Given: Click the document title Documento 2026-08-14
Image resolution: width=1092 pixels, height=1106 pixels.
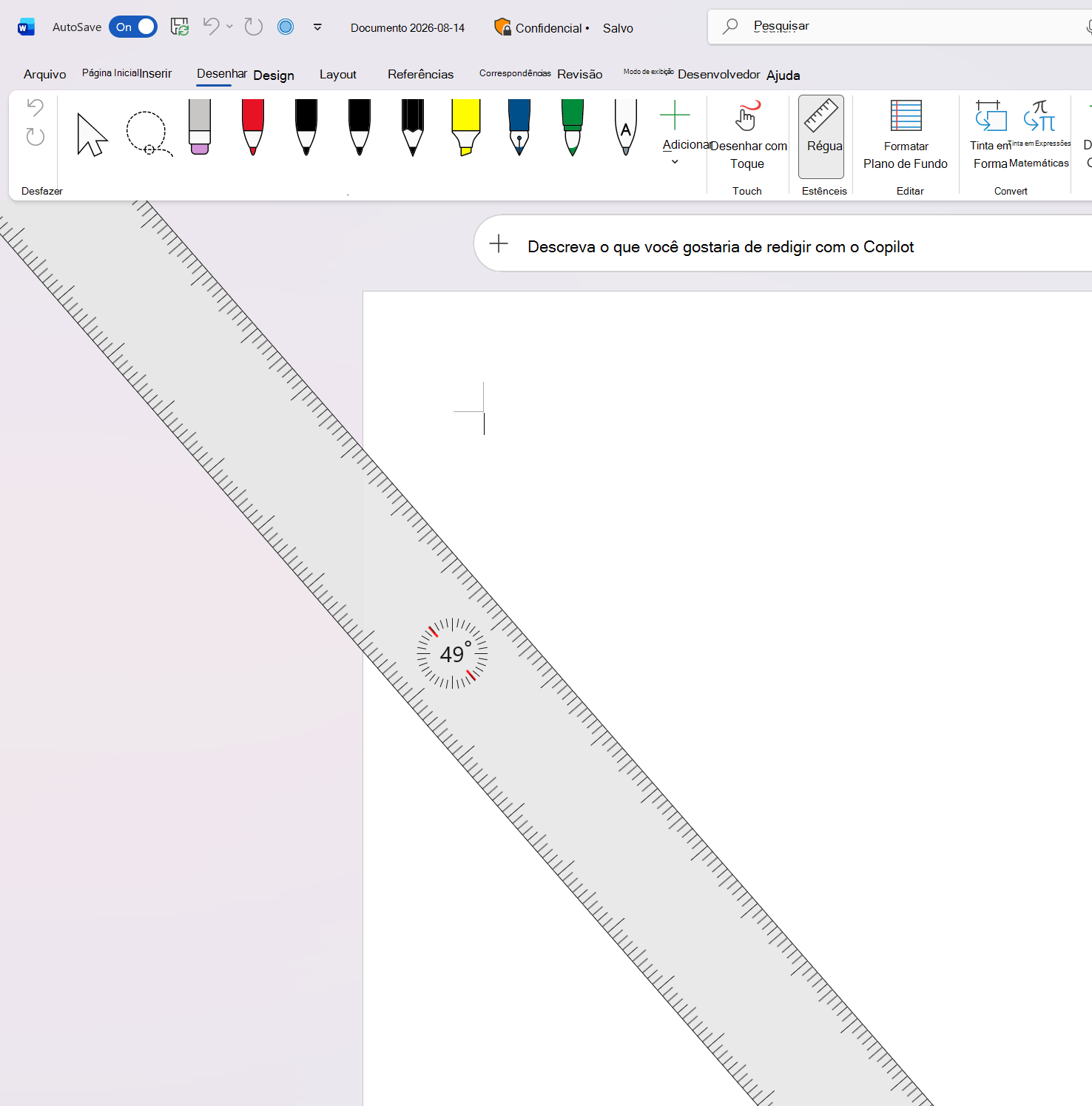Looking at the screenshot, I should pos(408,28).
